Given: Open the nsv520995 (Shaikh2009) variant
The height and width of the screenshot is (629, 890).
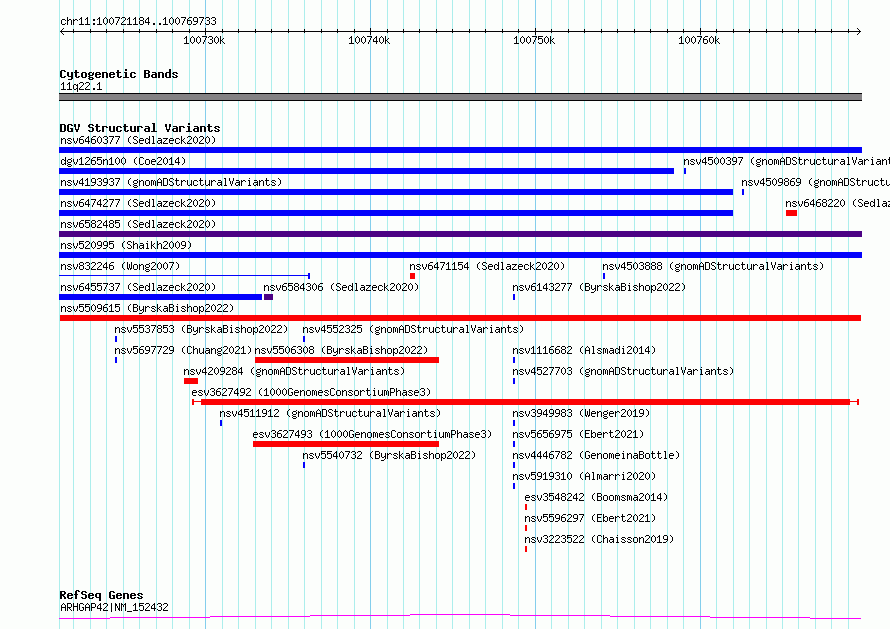Looking at the screenshot, I should (x=126, y=245).
